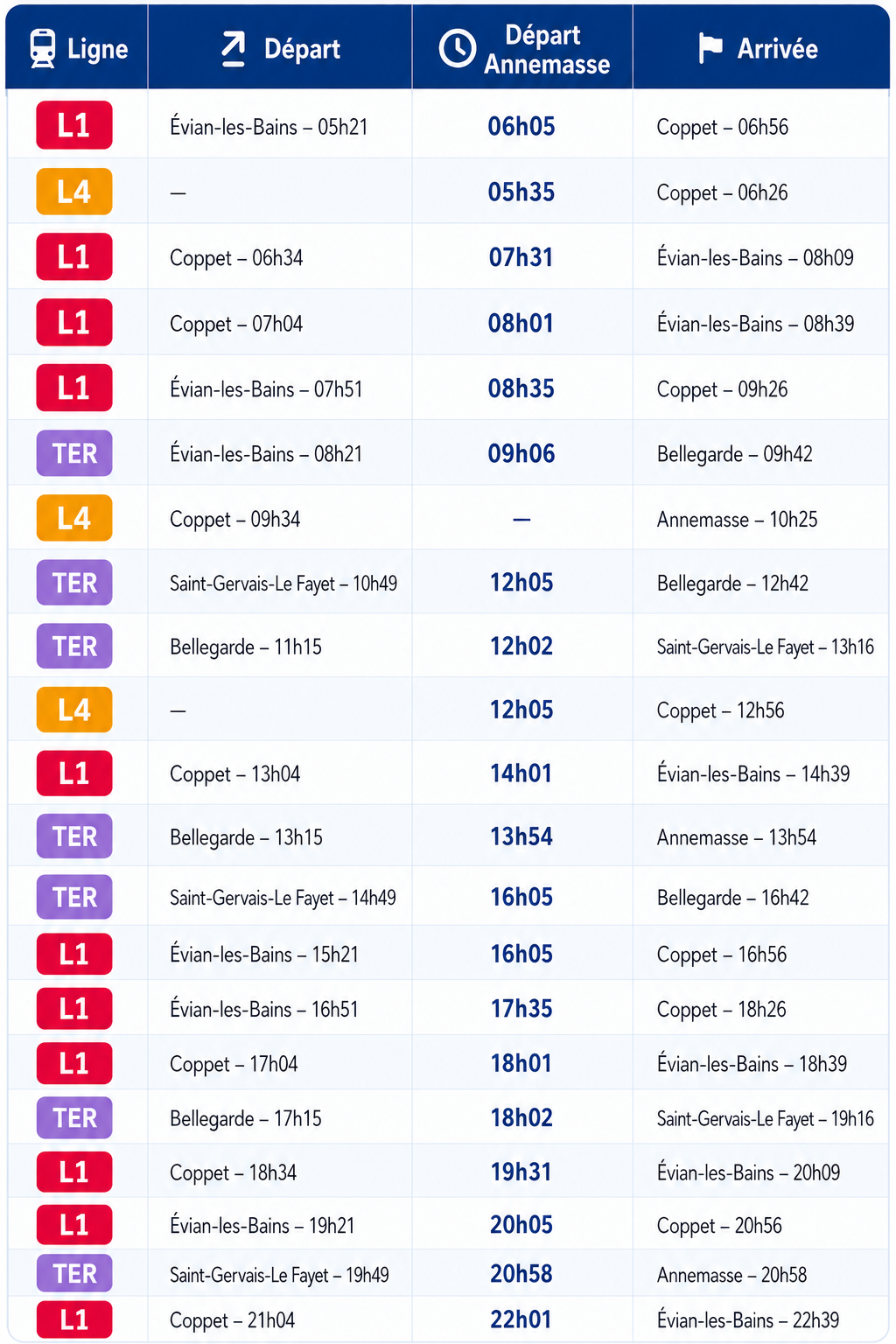
Task: Click the departure arrow icon in header
Action: click(233, 49)
